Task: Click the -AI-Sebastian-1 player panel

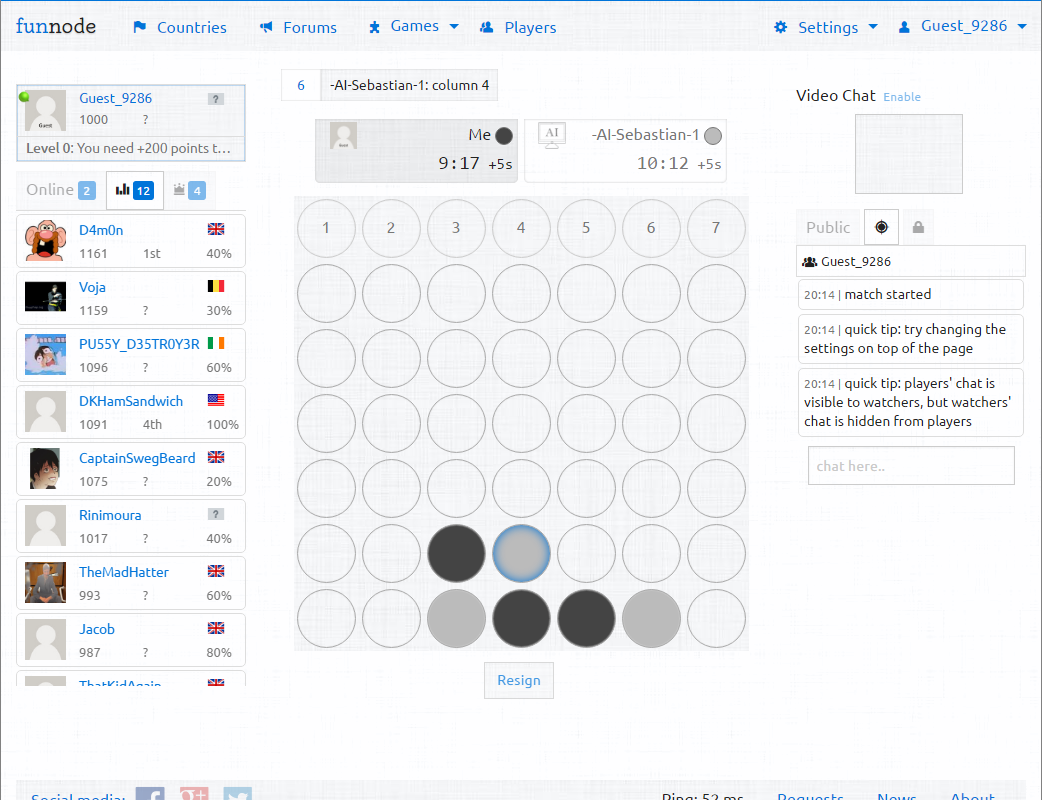Action: pos(625,151)
